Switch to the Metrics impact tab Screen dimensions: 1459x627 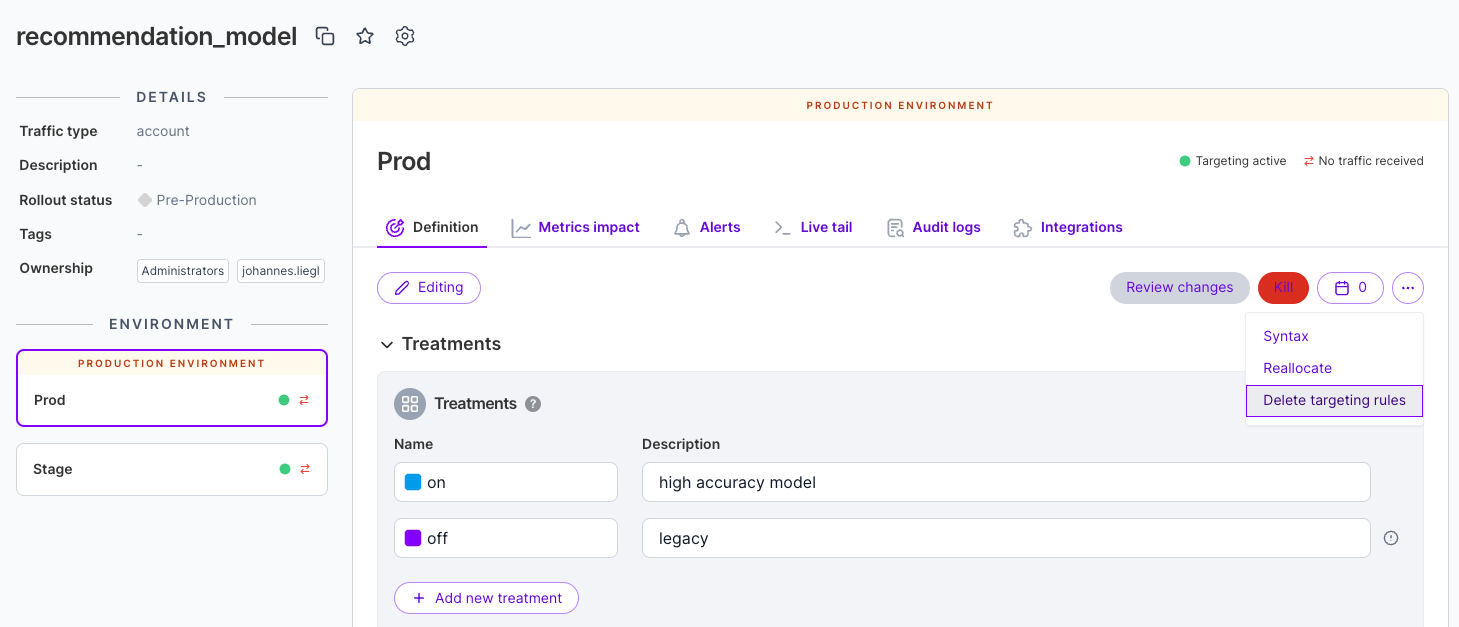575,228
